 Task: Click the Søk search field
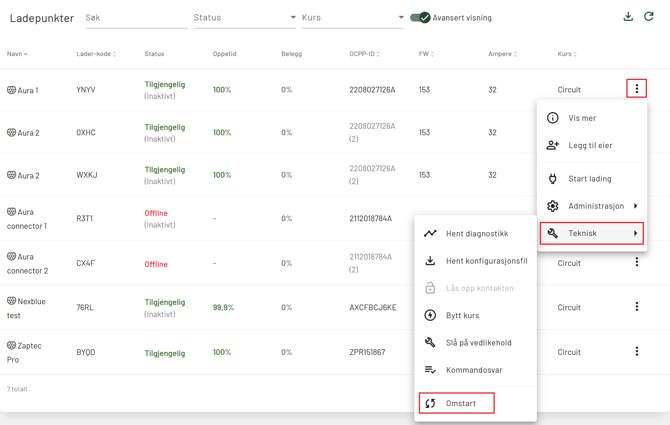pos(133,18)
